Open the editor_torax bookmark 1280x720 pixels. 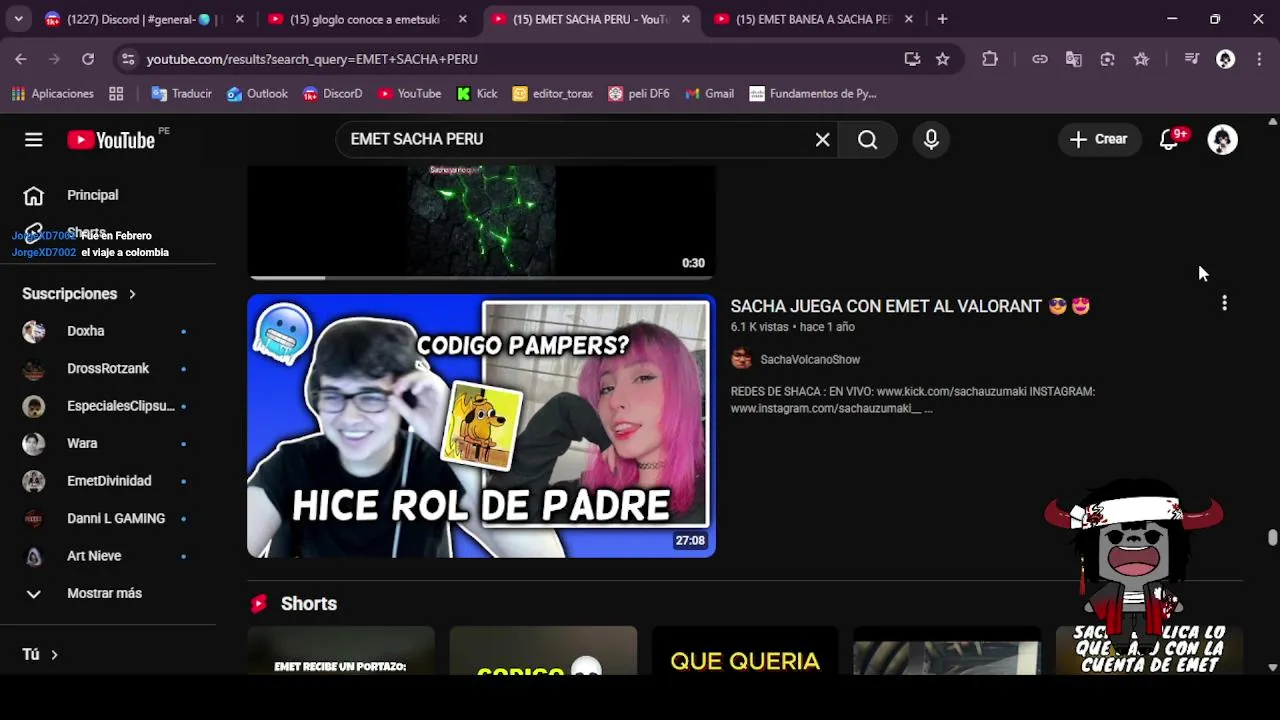[552, 94]
